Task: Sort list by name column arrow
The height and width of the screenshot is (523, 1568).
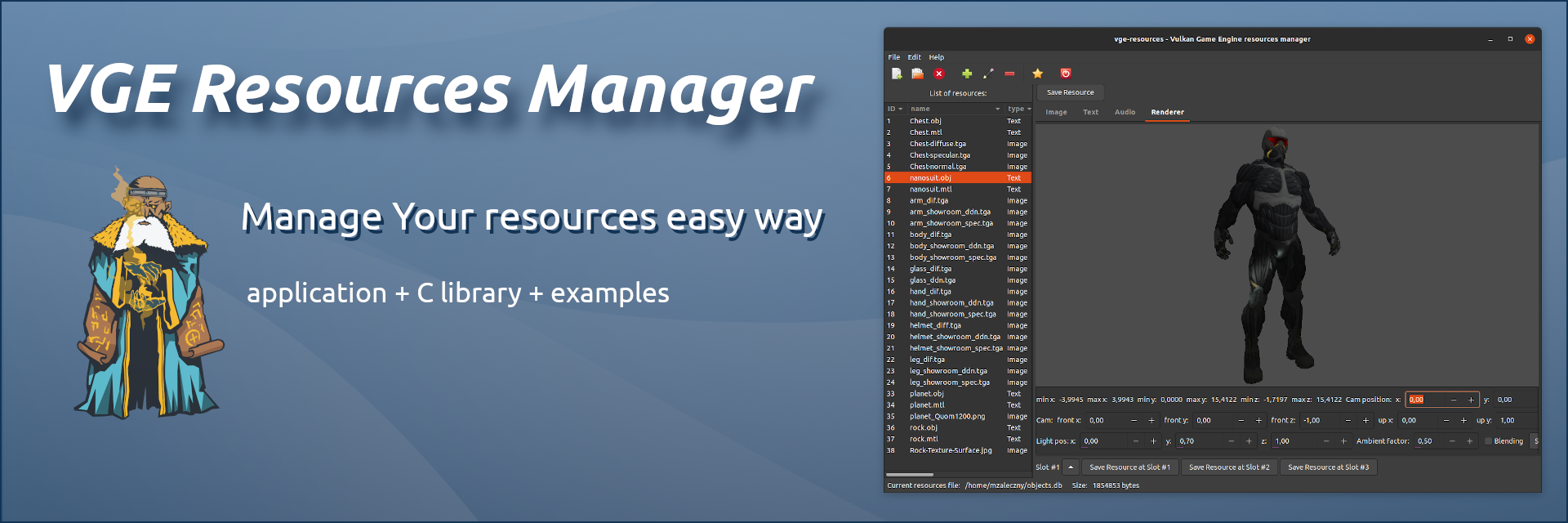Action: (997, 109)
